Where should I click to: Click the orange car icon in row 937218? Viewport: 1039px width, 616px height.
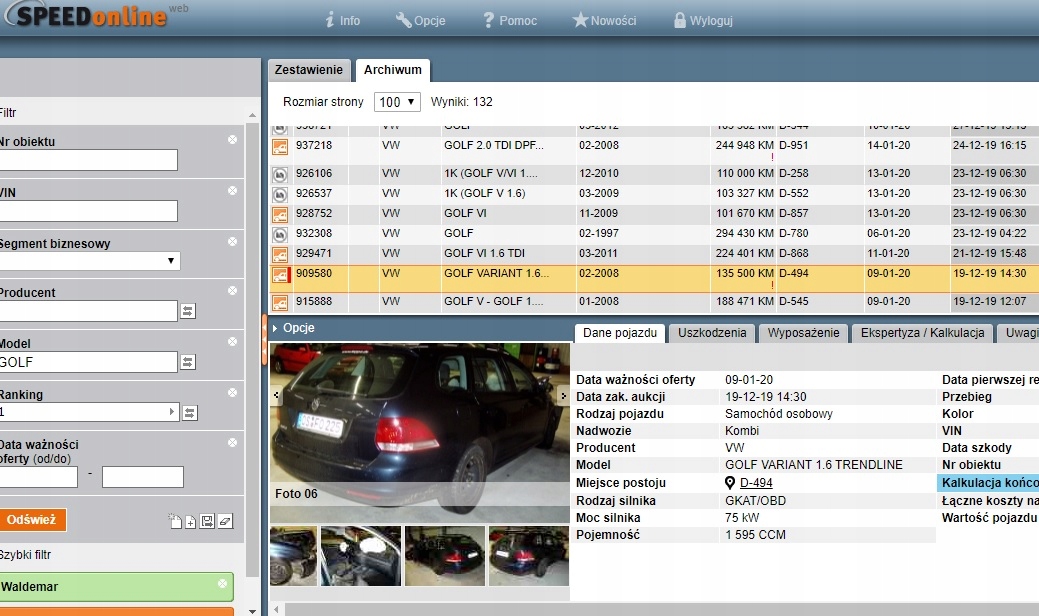click(280, 146)
